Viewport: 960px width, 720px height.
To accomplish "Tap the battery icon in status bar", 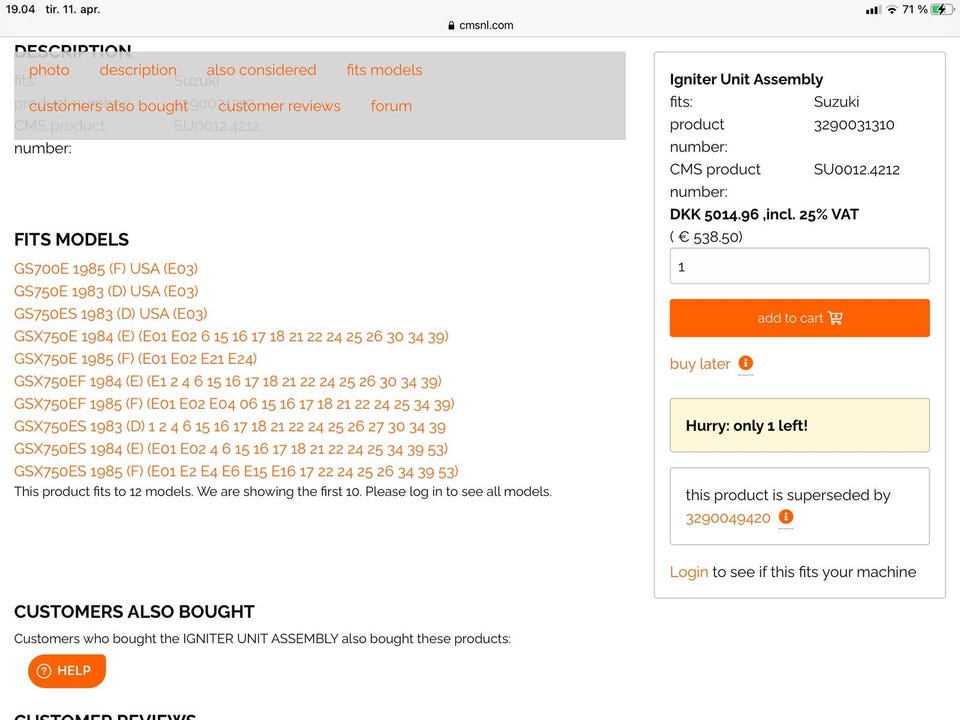I will click(x=942, y=9).
